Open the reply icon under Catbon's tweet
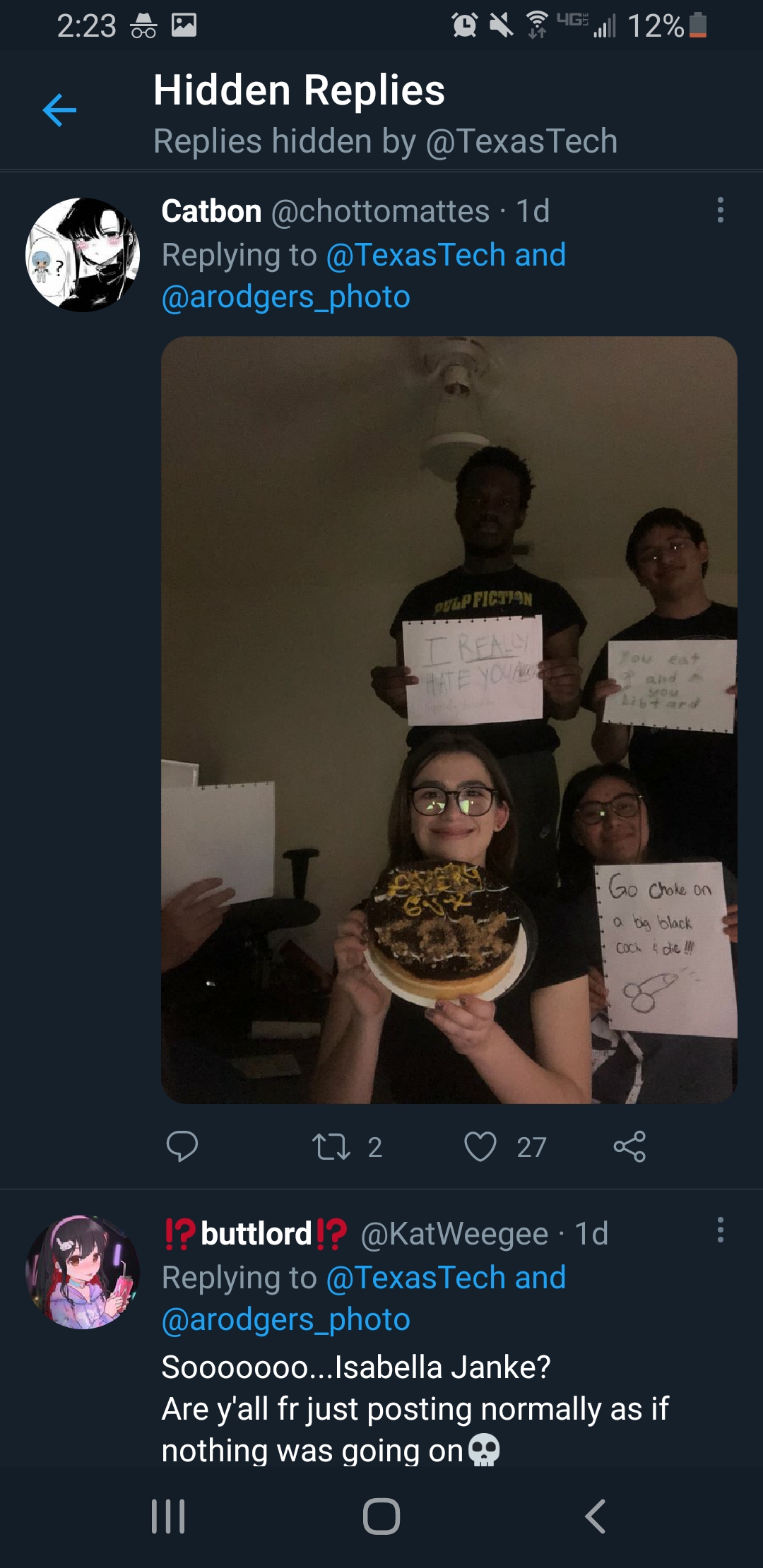The width and height of the screenshot is (763, 1568). pyautogui.click(x=182, y=1146)
